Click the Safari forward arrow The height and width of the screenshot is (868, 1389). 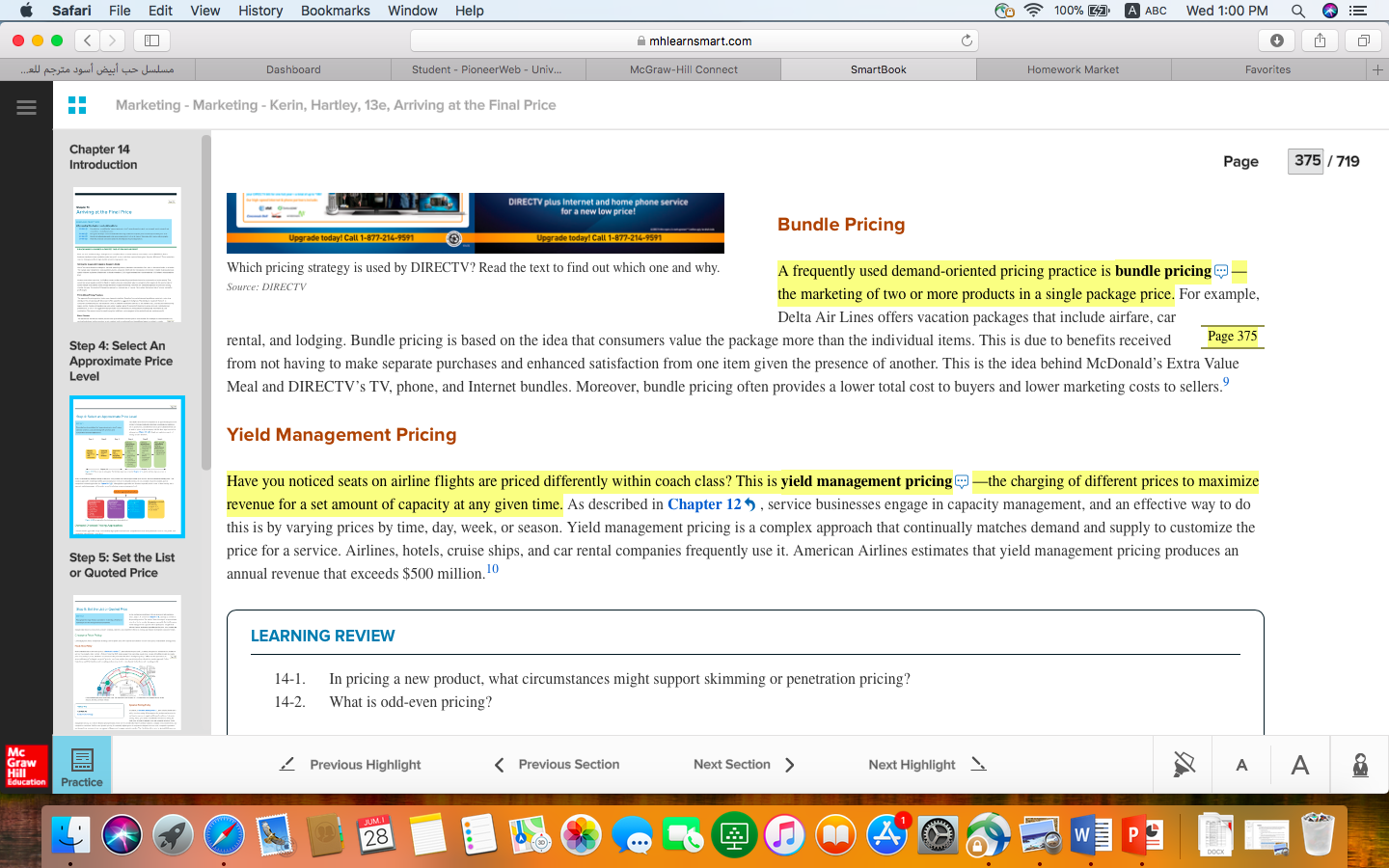coord(113,41)
